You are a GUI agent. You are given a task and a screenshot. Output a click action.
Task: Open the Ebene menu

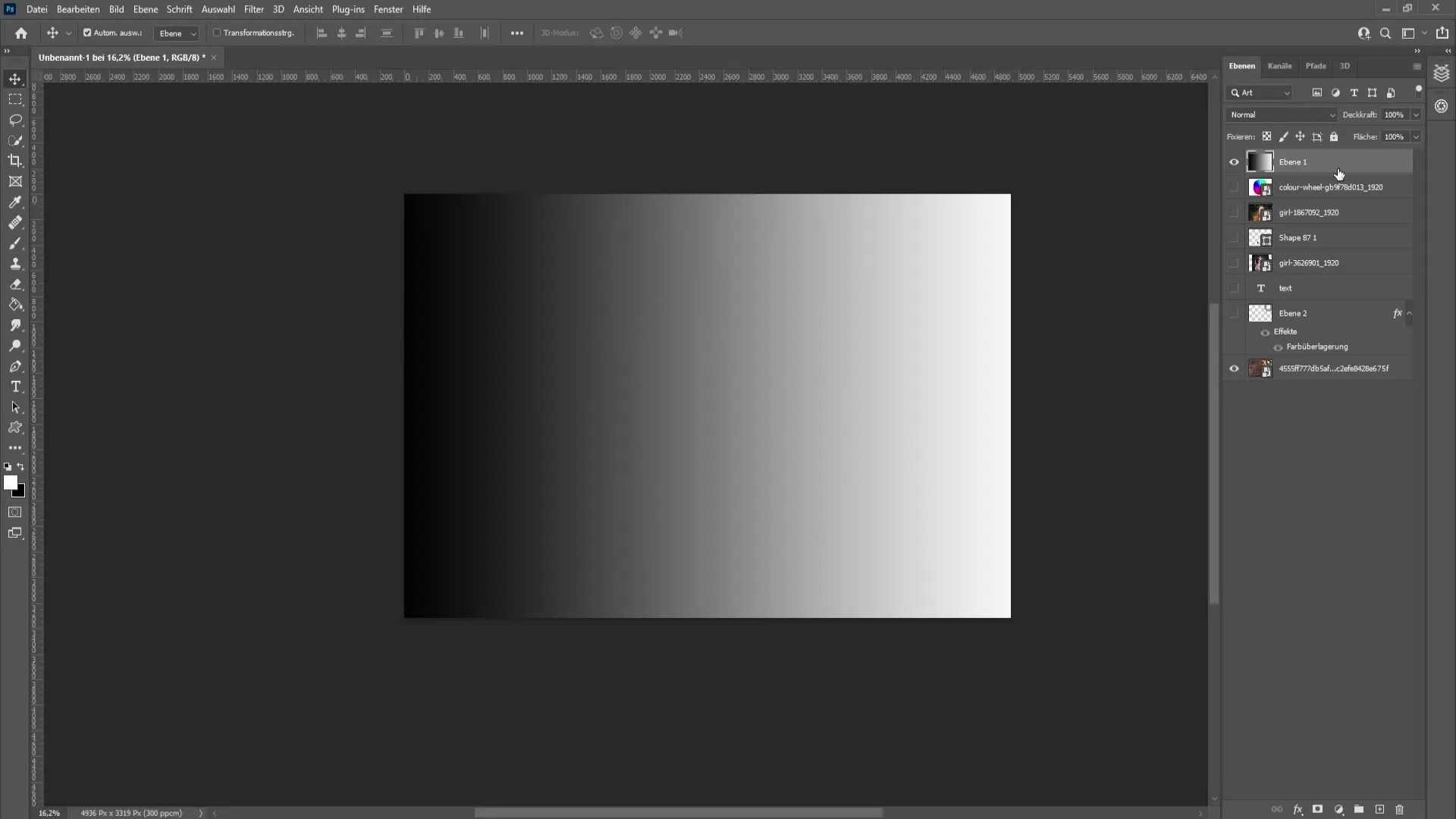point(145,9)
